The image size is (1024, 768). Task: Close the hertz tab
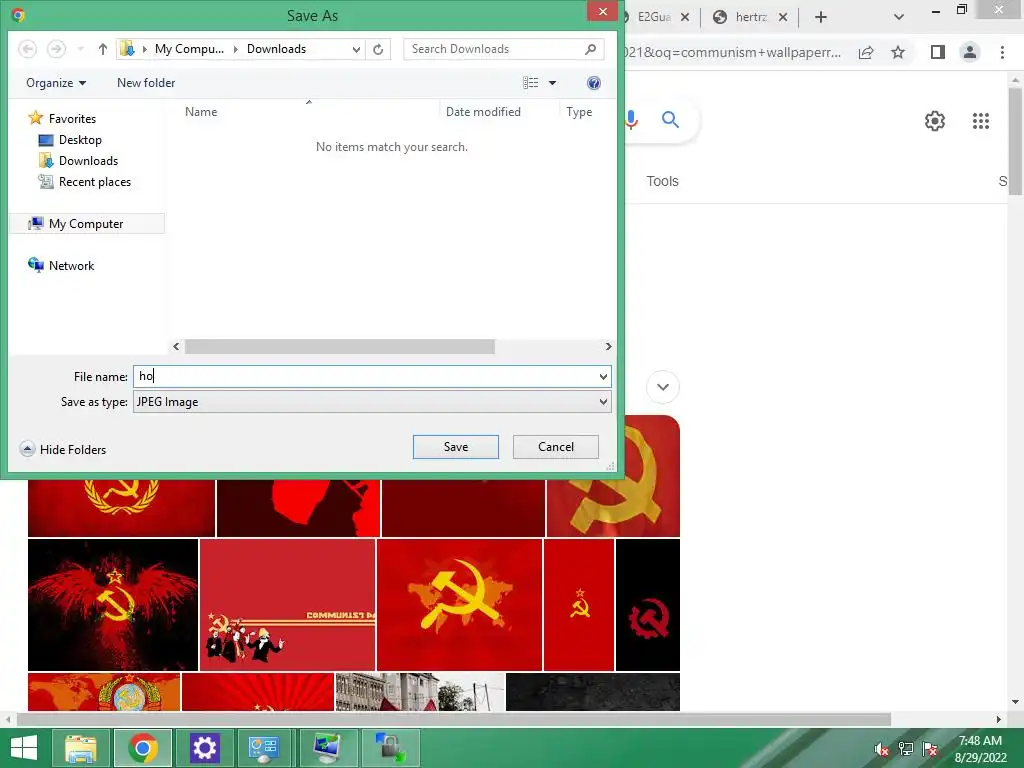pyautogui.click(x=783, y=17)
